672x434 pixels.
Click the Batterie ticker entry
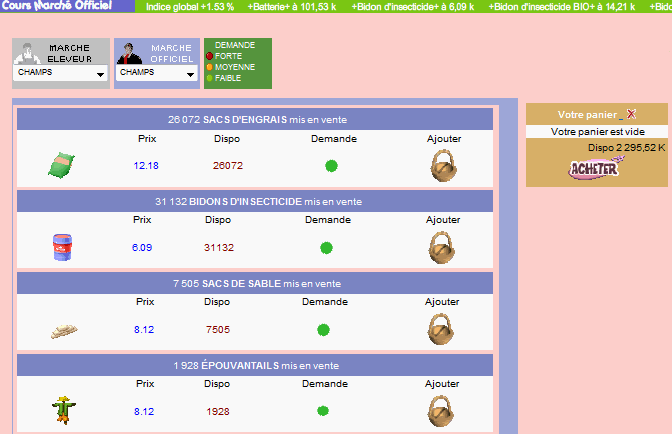coord(298,6)
